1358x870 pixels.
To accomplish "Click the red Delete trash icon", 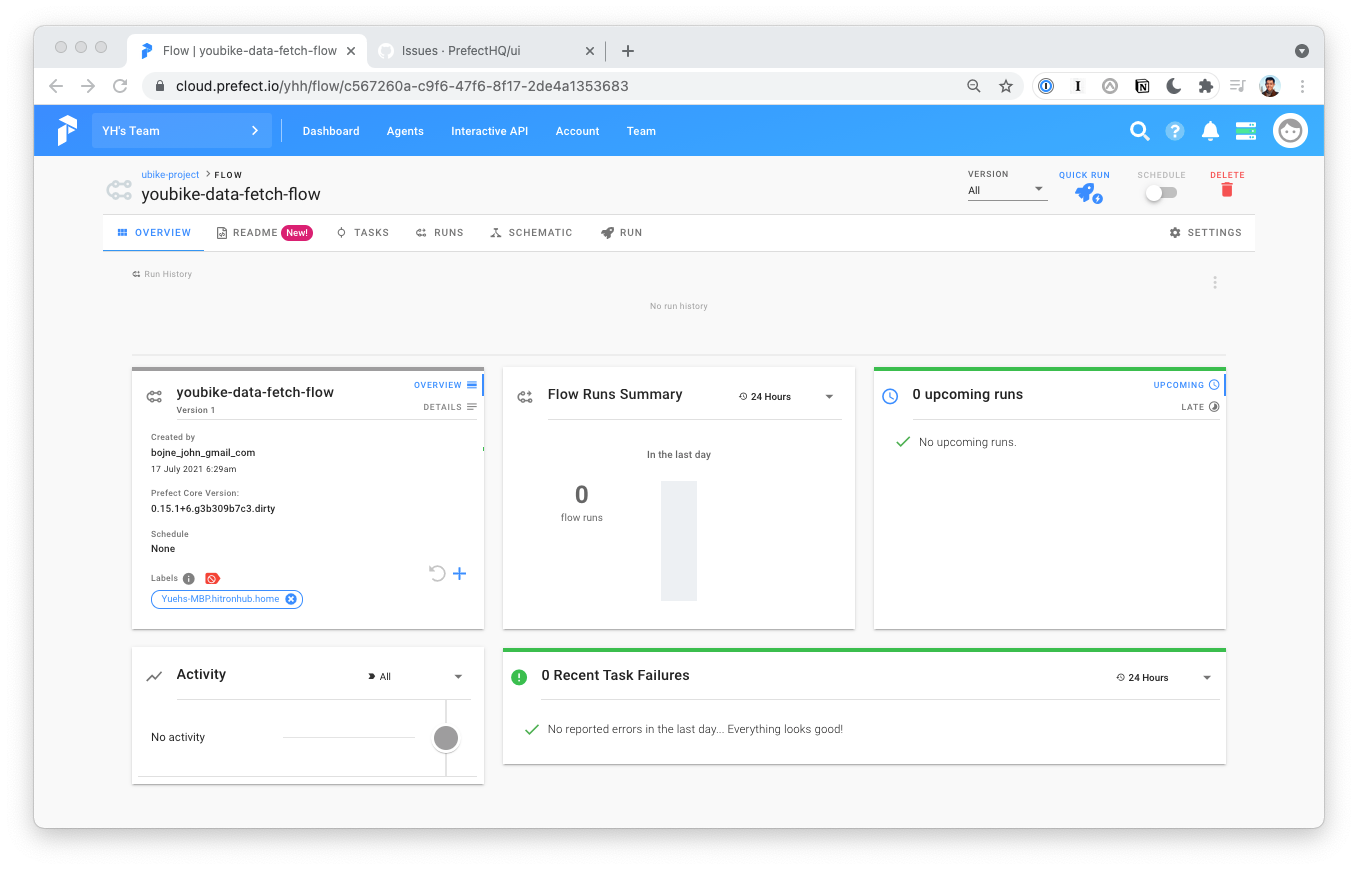I will point(1227,190).
